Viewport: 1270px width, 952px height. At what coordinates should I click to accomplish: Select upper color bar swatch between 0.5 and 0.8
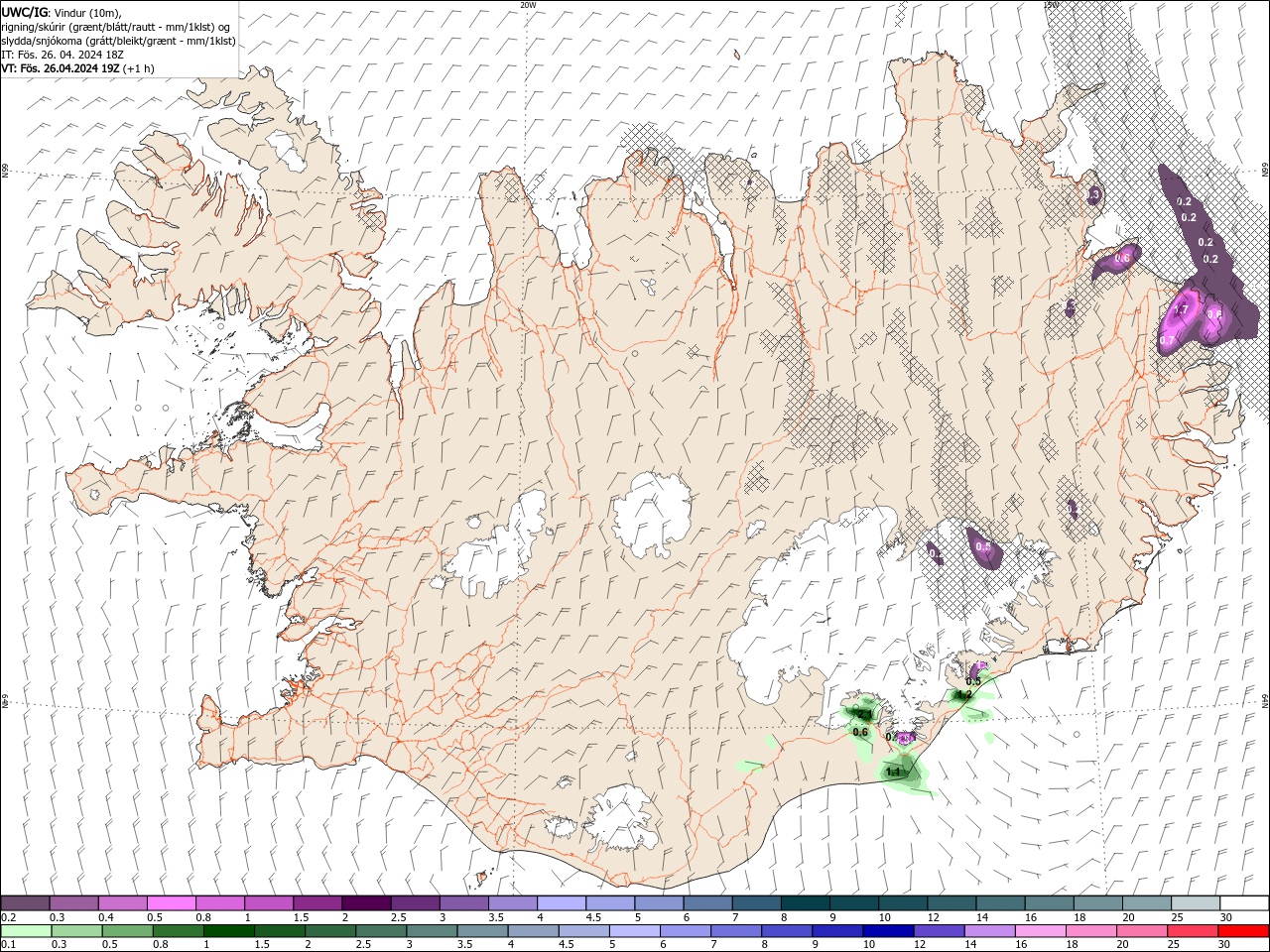pyautogui.click(x=171, y=903)
